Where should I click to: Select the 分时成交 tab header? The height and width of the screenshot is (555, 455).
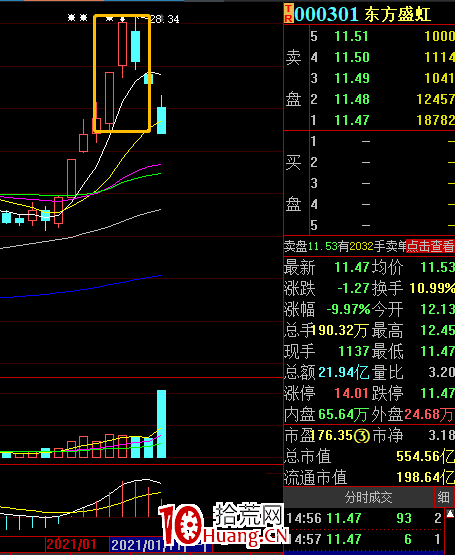(x=368, y=497)
